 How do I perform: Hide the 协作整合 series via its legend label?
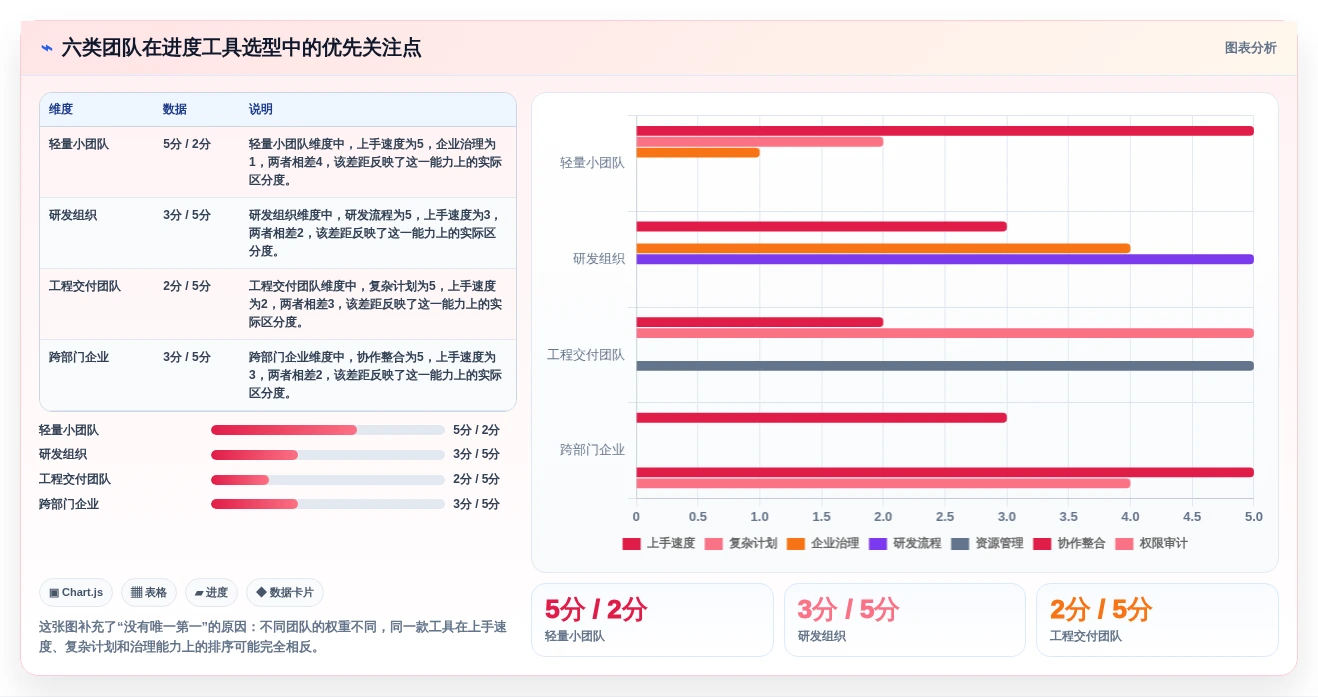coord(1081,543)
